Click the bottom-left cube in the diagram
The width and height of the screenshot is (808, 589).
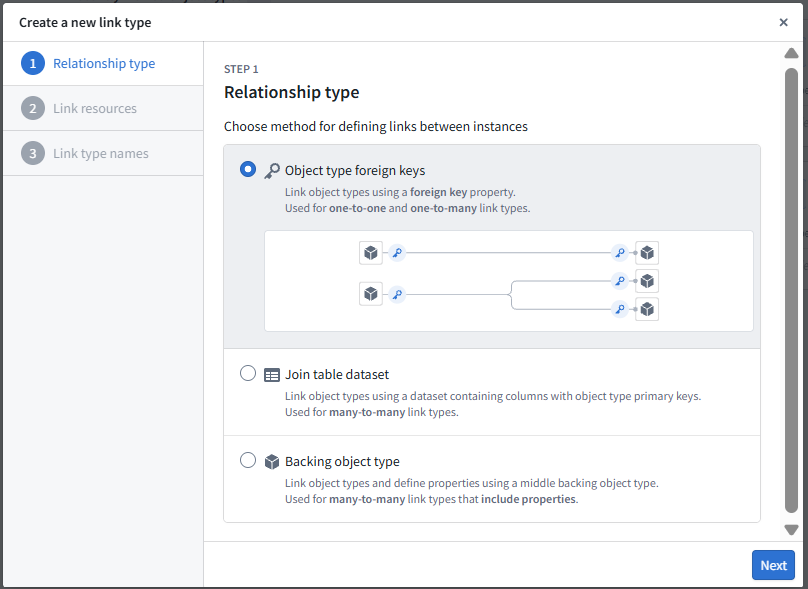pos(371,294)
